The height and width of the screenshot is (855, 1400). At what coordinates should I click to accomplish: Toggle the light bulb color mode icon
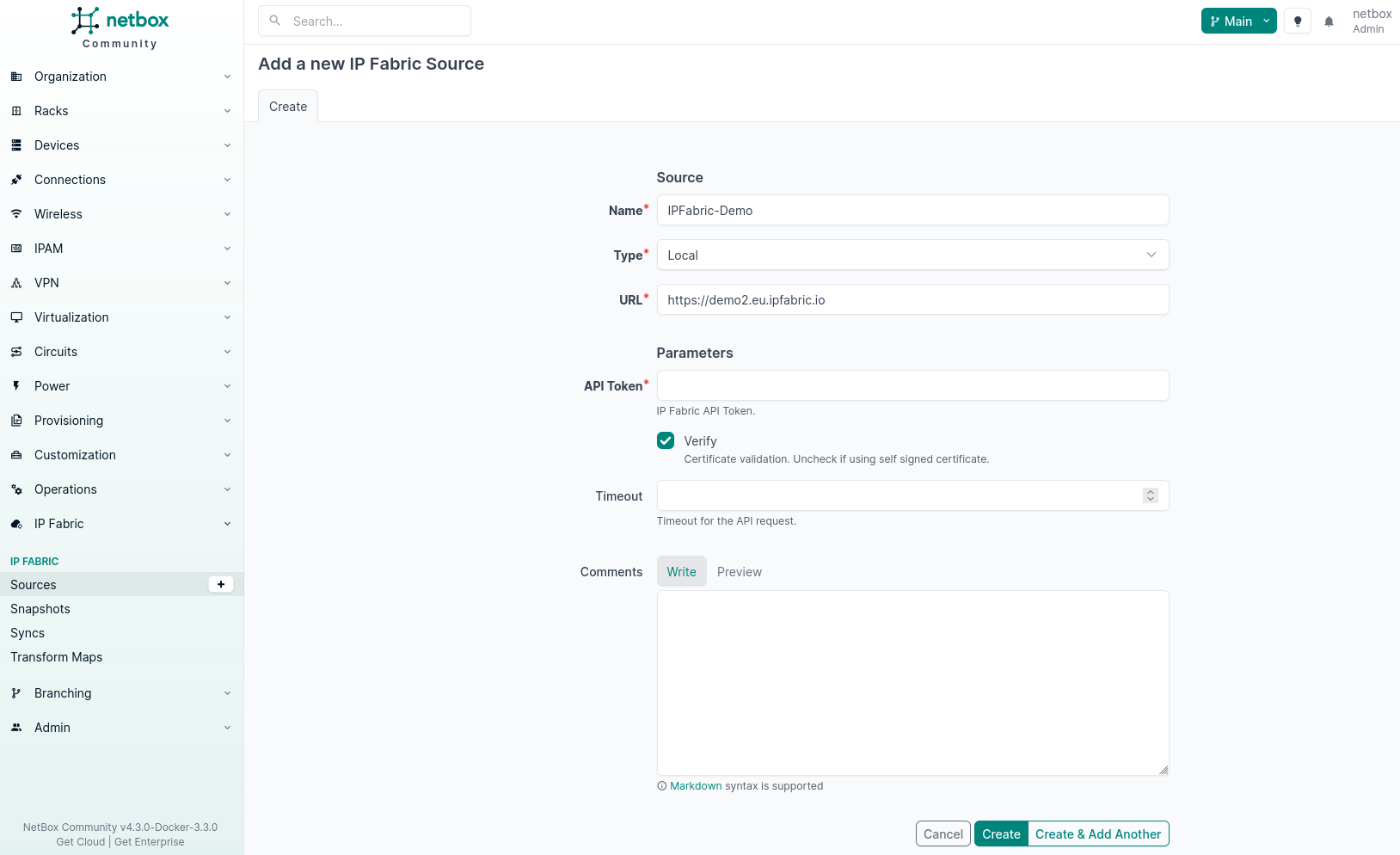(x=1298, y=22)
